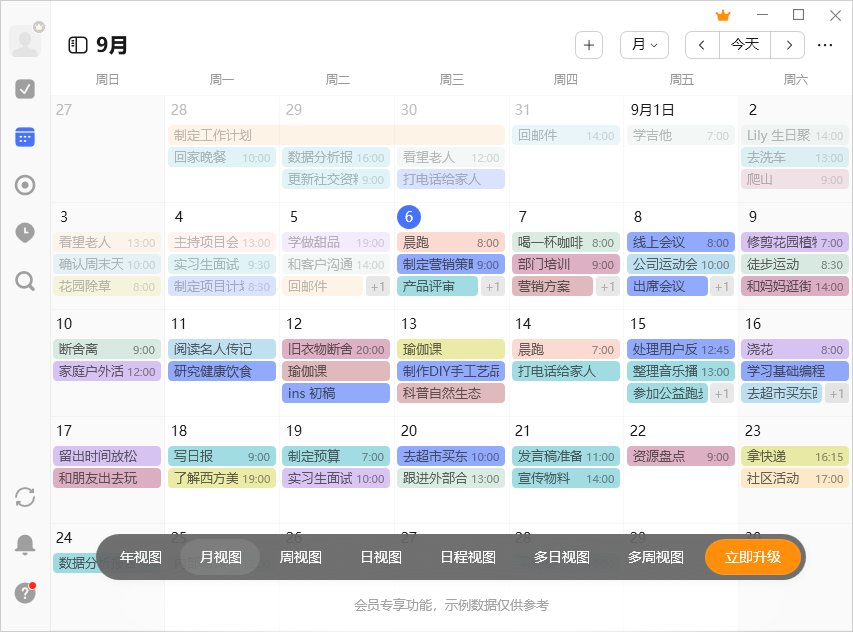Open the 线上会议 8:00 event

click(681, 243)
